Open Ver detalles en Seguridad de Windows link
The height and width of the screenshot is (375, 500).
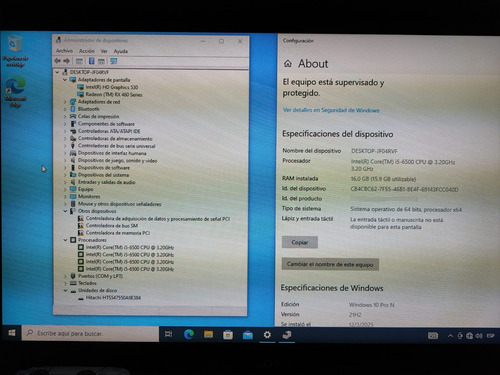pos(331,110)
